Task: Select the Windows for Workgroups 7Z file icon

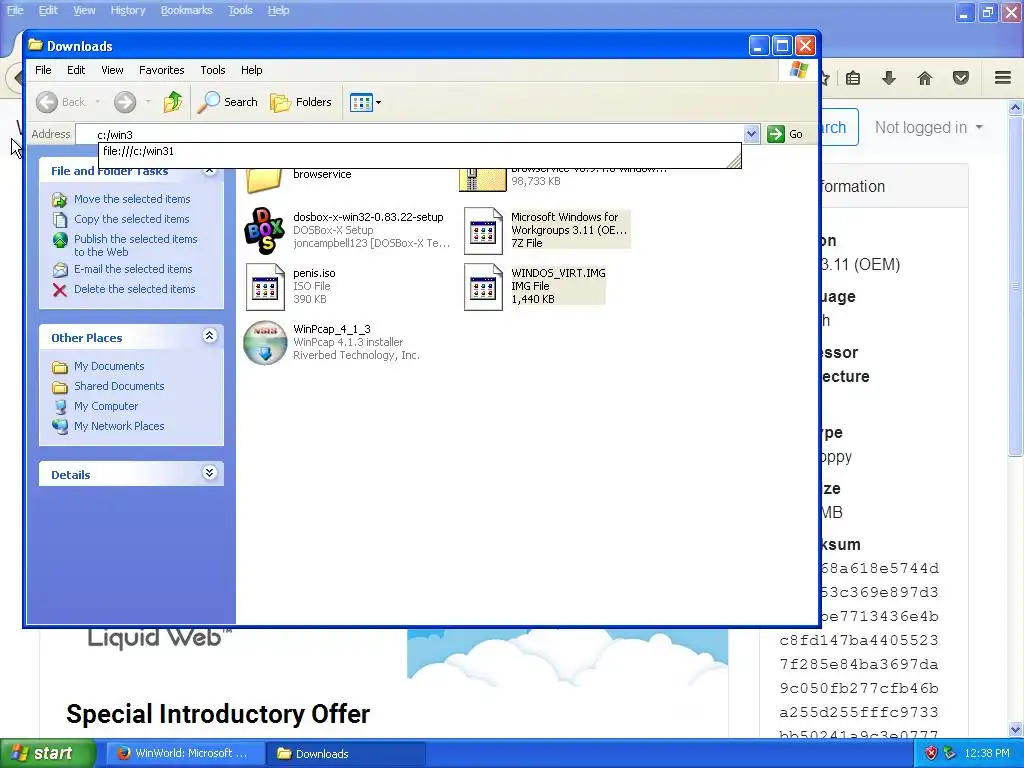Action: [483, 231]
